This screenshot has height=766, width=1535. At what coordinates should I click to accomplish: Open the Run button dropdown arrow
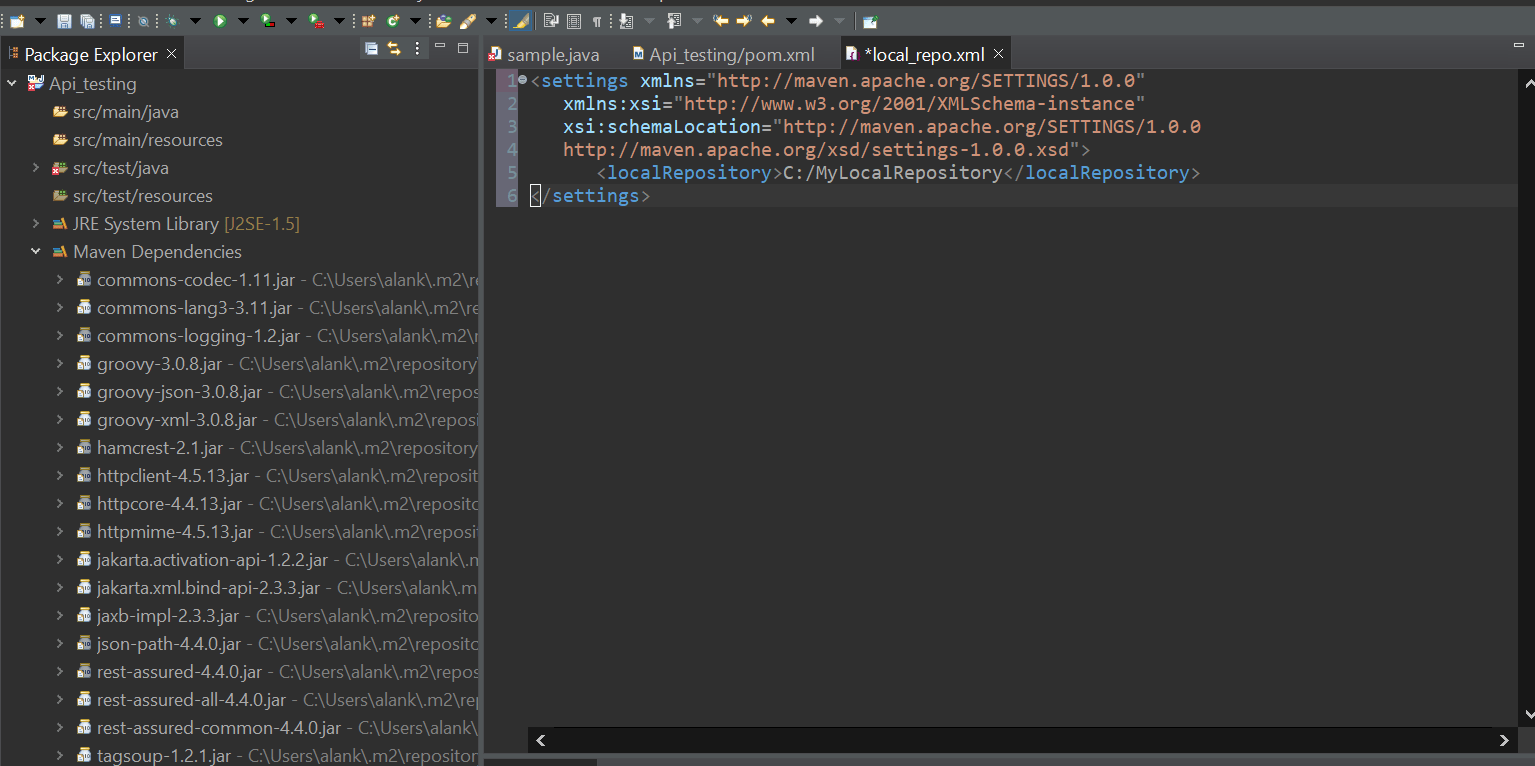tap(244, 20)
